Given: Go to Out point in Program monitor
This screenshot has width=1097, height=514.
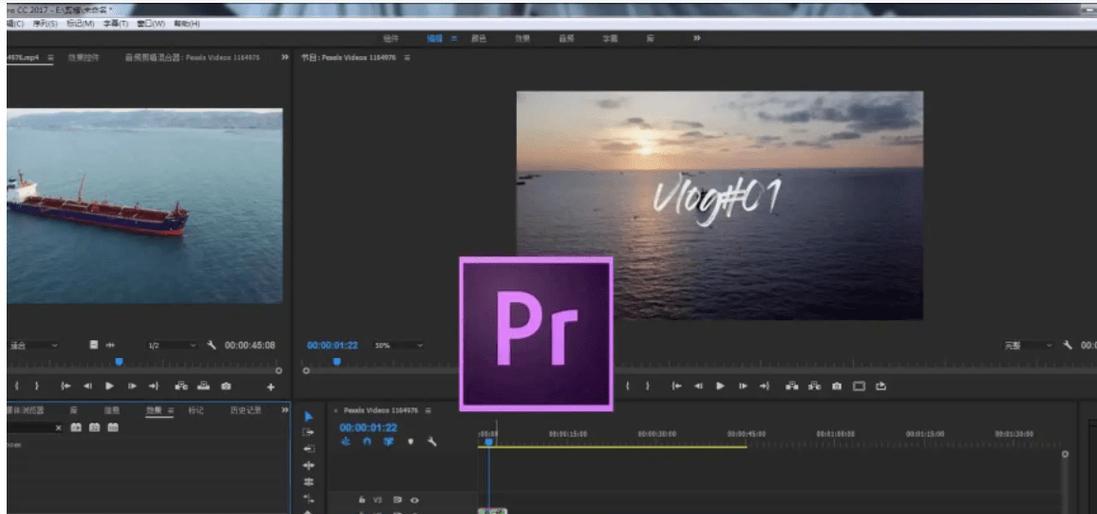Looking at the screenshot, I should [764, 386].
